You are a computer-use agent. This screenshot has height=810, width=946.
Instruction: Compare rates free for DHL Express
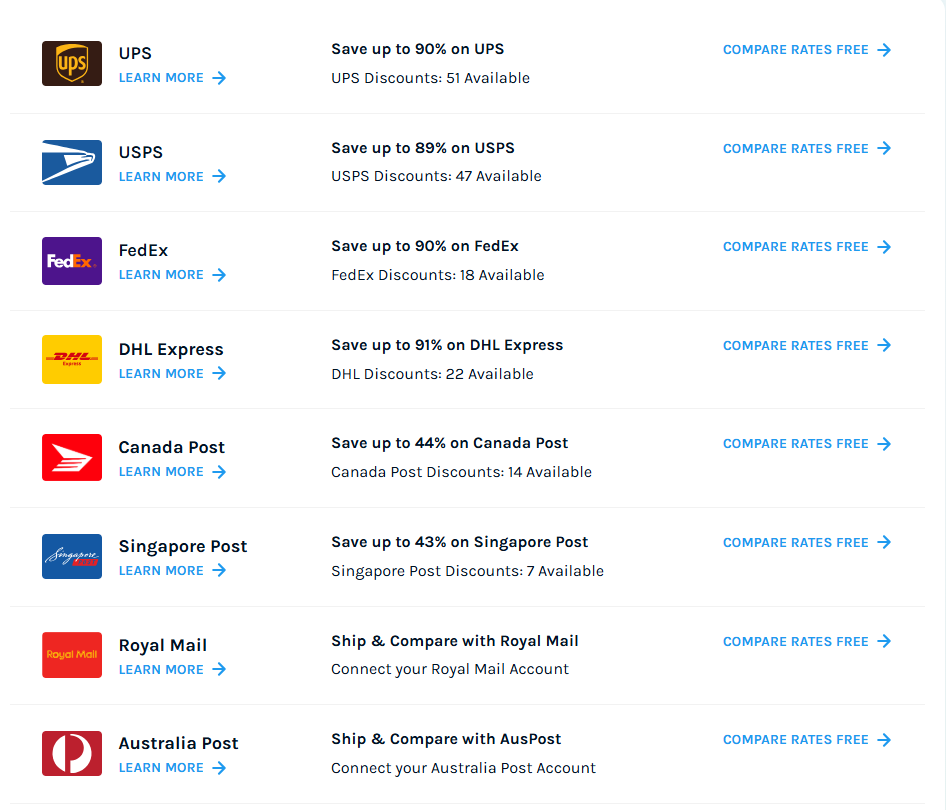click(807, 346)
